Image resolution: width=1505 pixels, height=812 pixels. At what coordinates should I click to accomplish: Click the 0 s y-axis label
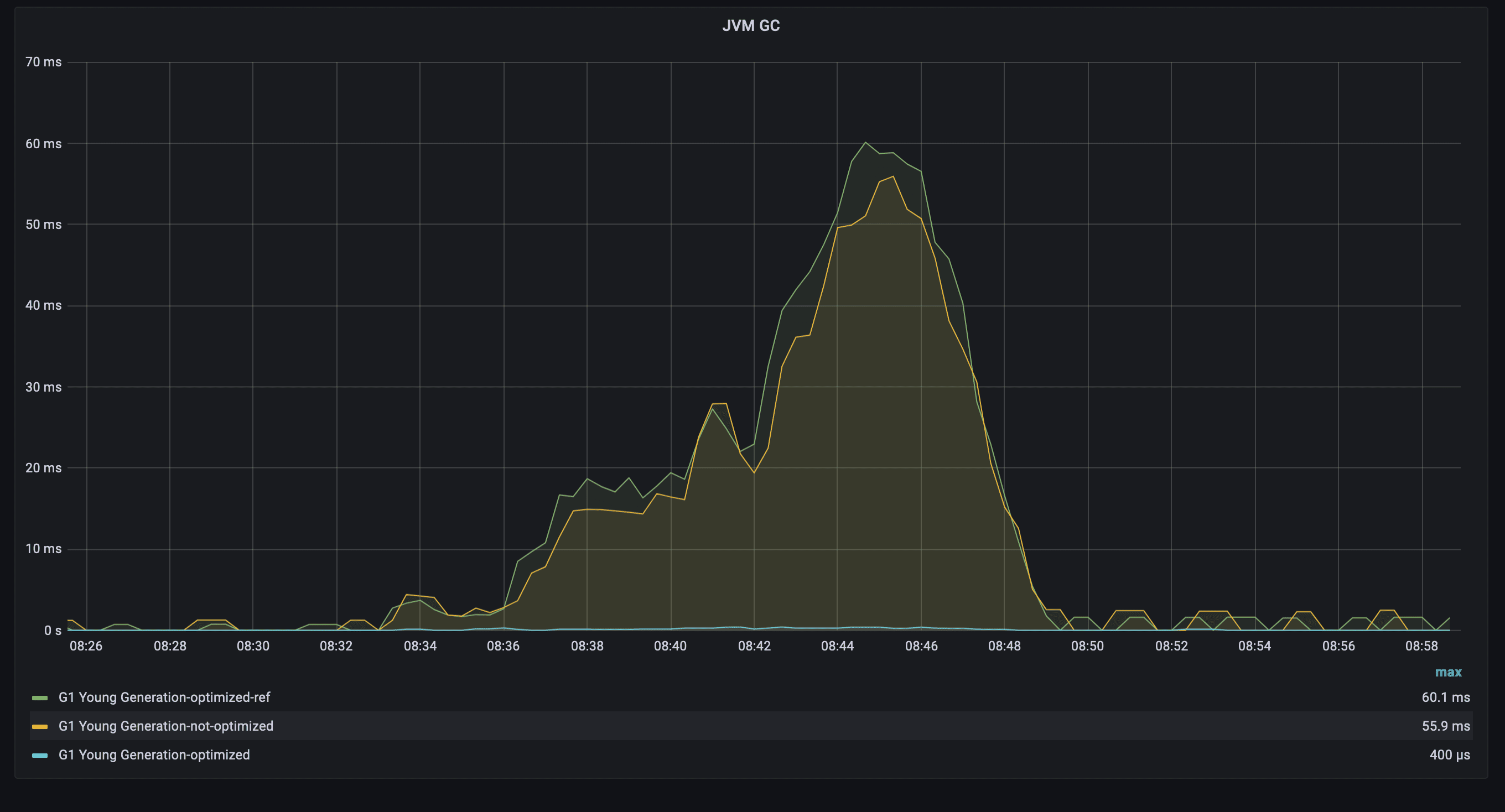pos(53,631)
